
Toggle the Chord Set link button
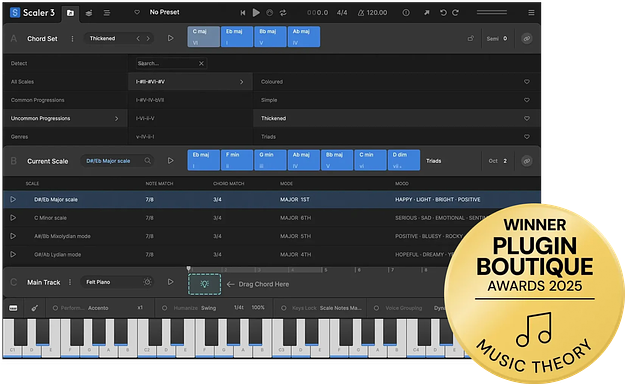pyautogui.click(x=527, y=39)
